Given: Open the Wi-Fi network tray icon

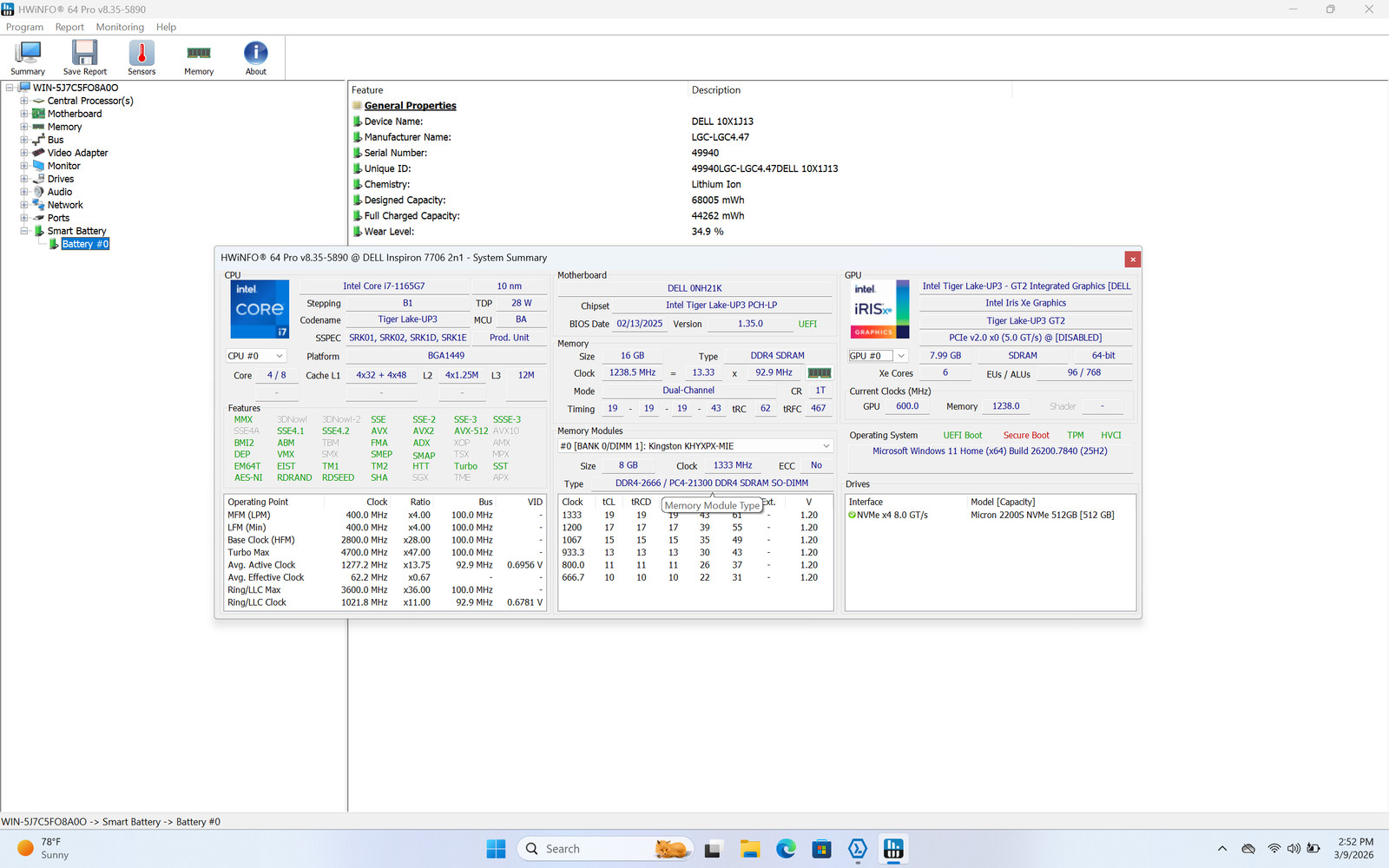Looking at the screenshot, I should click(1274, 849).
